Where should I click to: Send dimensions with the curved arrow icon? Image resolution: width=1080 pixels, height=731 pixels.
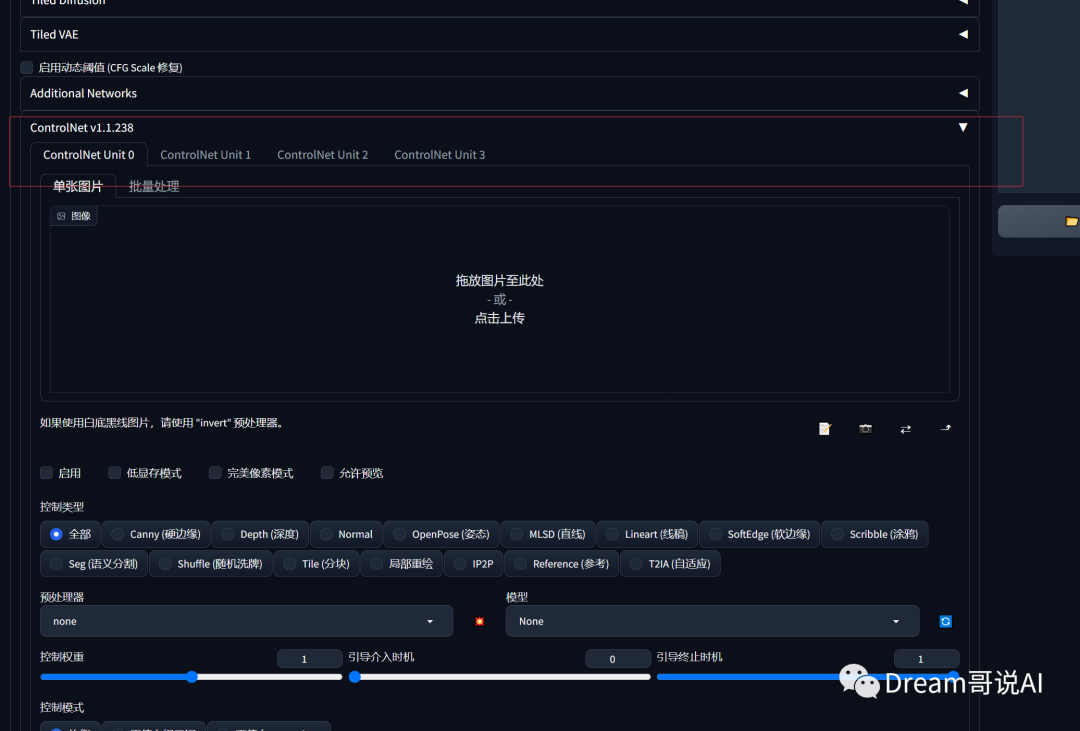click(x=946, y=429)
